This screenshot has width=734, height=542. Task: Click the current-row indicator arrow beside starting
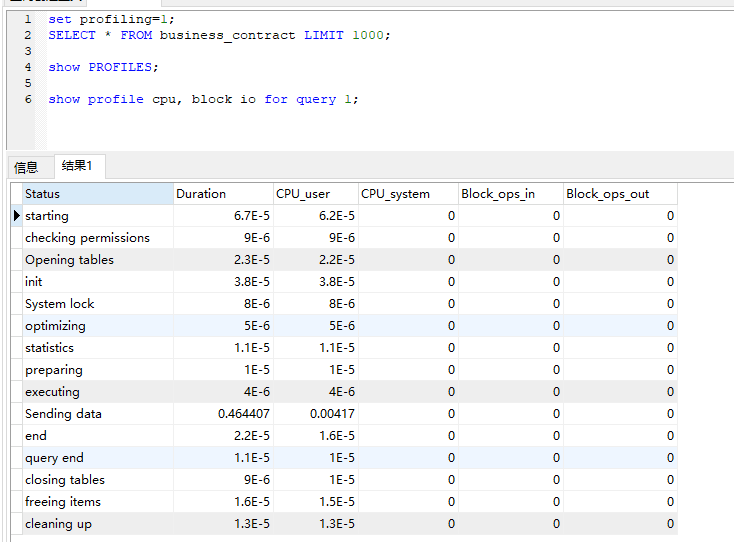tap(17, 216)
